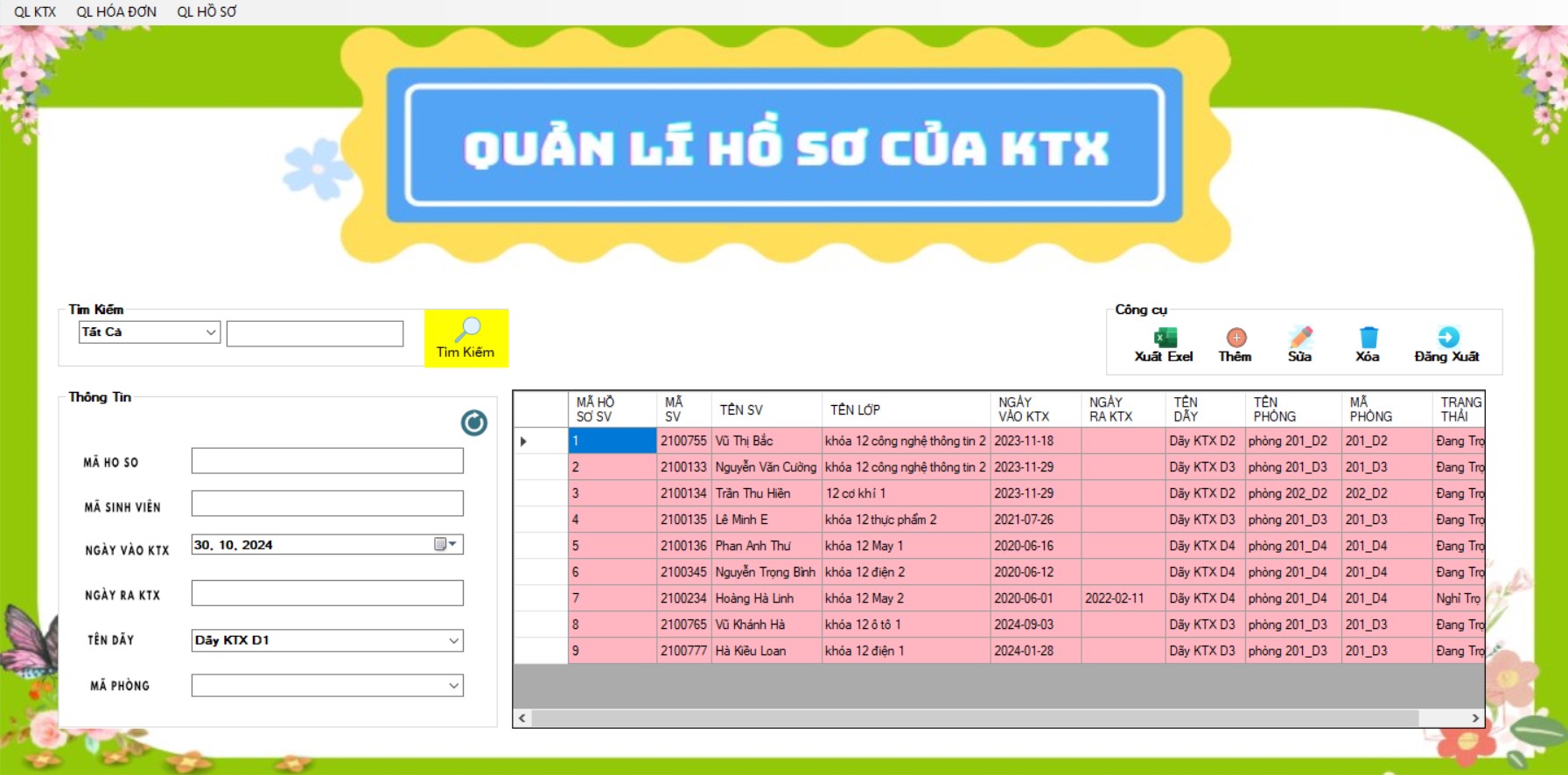Sort by NGÀY RA KTX column header
Image resolution: width=1568 pixels, height=775 pixels.
point(1123,409)
